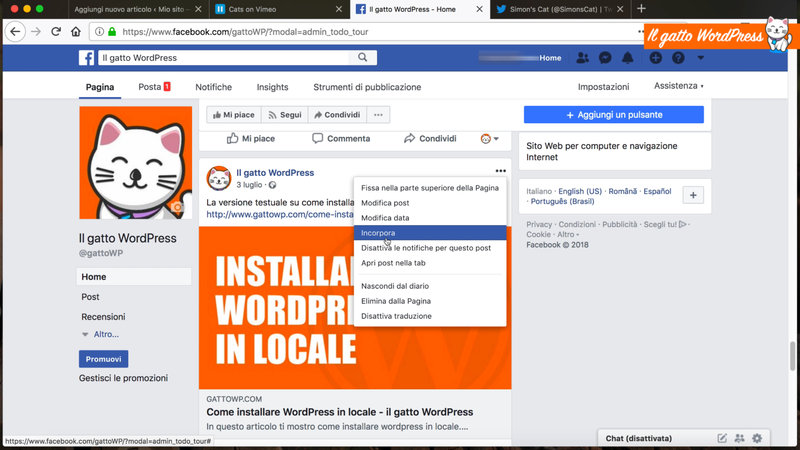The width and height of the screenshot is (800, 450).
Task: Close the Cats on Vimeo tab
Action: coord(339,9)
